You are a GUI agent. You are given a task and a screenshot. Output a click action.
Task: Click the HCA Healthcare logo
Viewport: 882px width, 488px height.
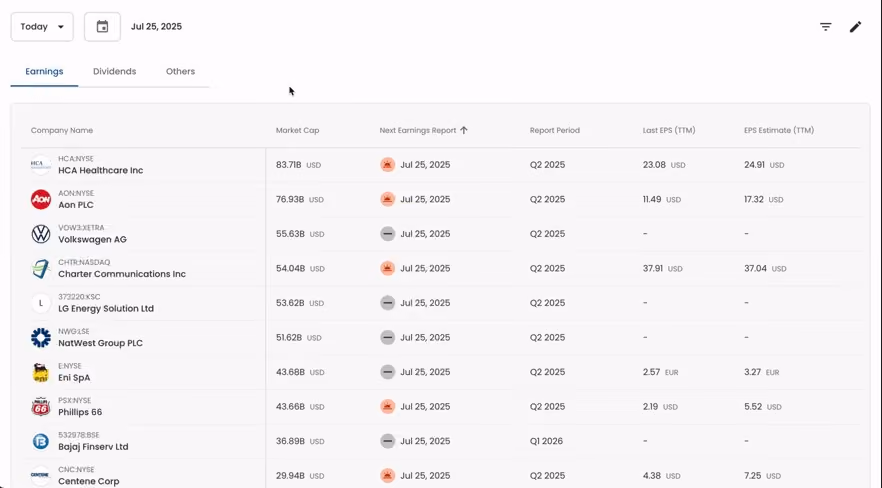(x=40, y=165)
